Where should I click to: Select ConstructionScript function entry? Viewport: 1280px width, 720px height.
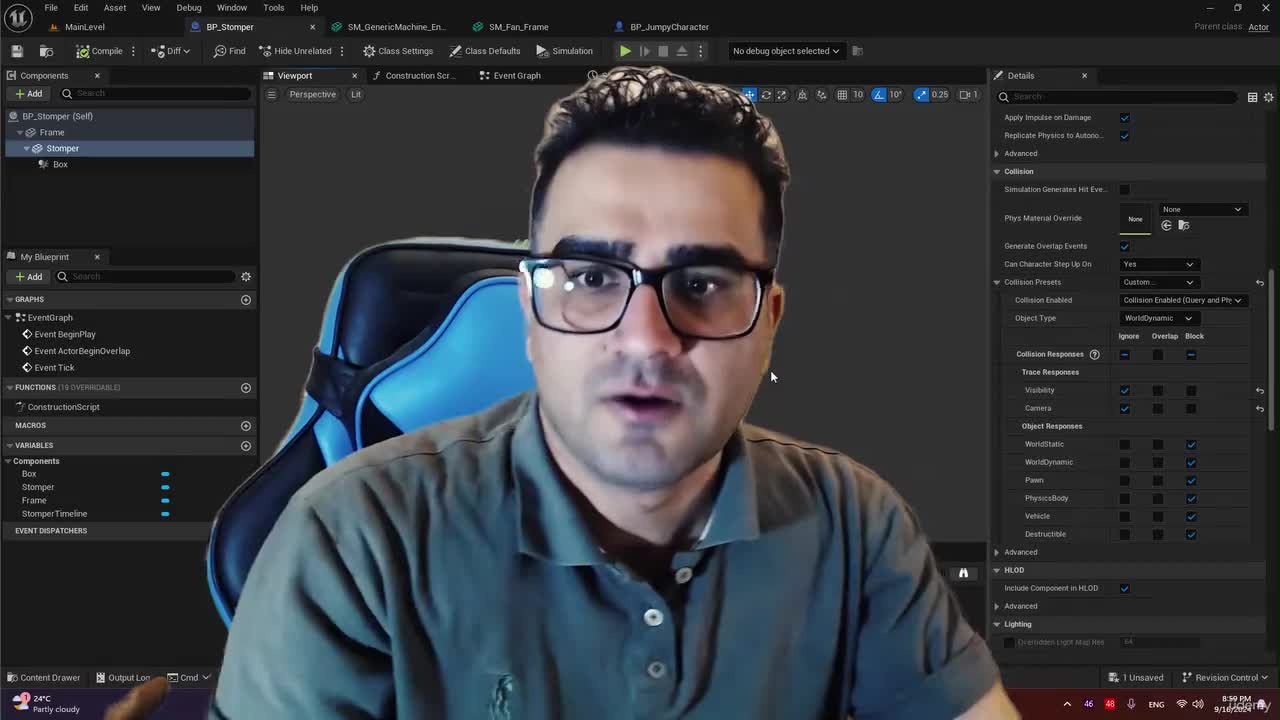point(63,407)
